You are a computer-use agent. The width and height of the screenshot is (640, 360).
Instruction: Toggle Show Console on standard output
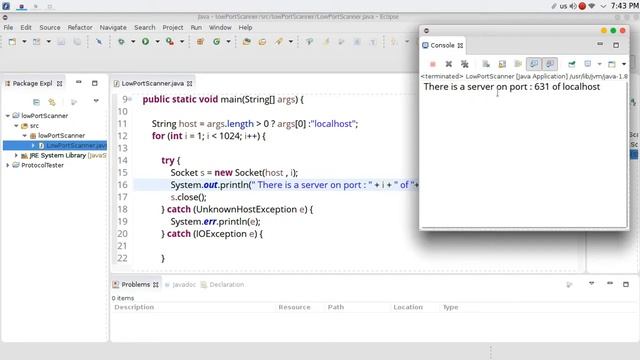click(534, 64)
